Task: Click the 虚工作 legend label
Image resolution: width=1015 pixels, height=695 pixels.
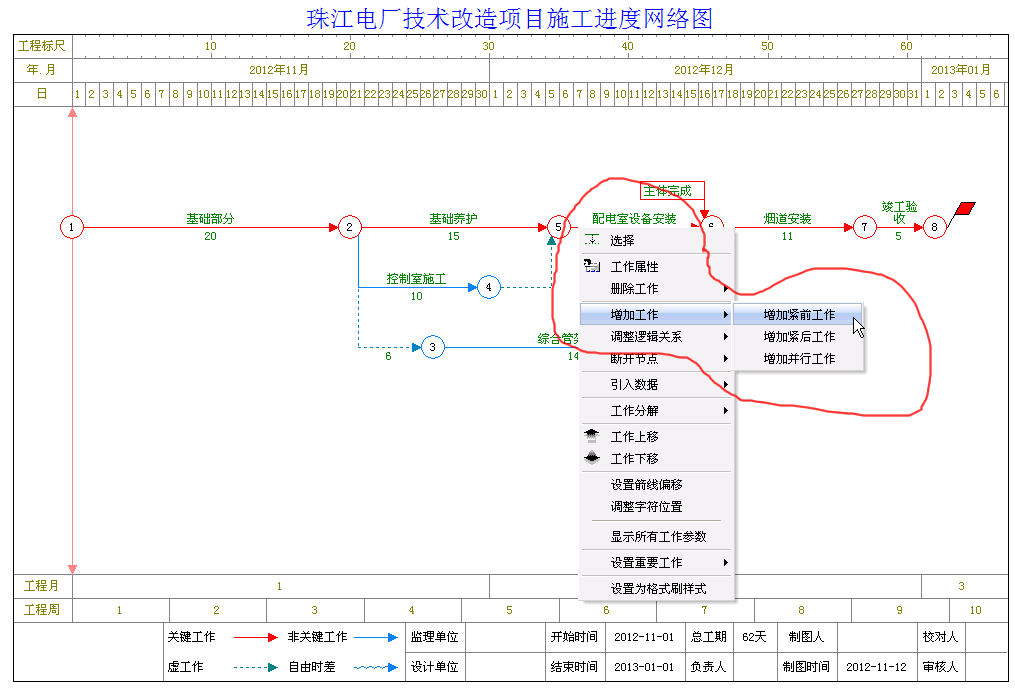Action: pyautogui.click(x=185, y=667)
